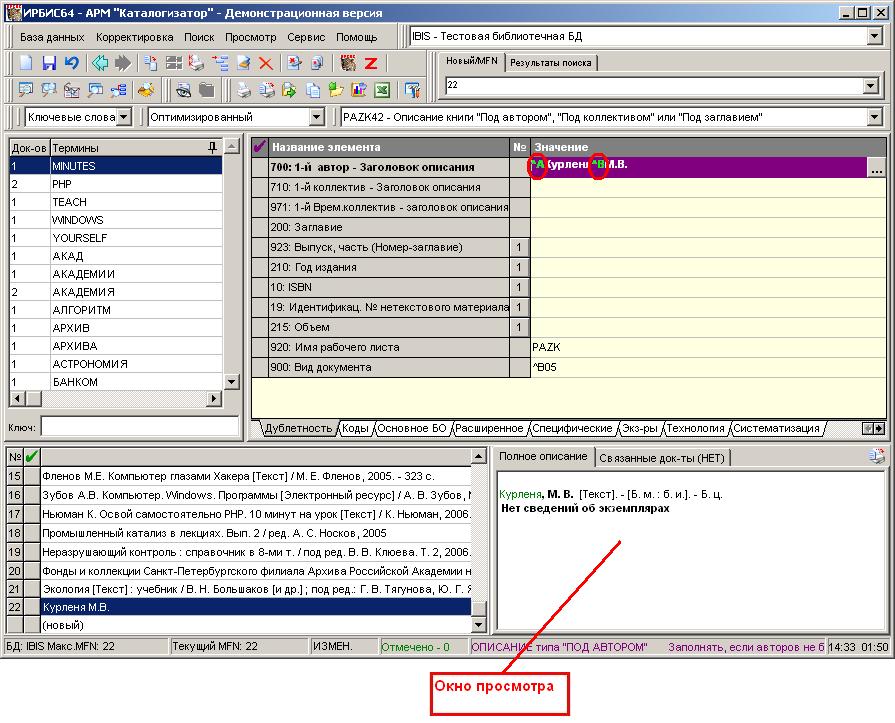Open the IBIS database selection dropdown
Viewport: 895px width, 723px height.
[874, 36]
